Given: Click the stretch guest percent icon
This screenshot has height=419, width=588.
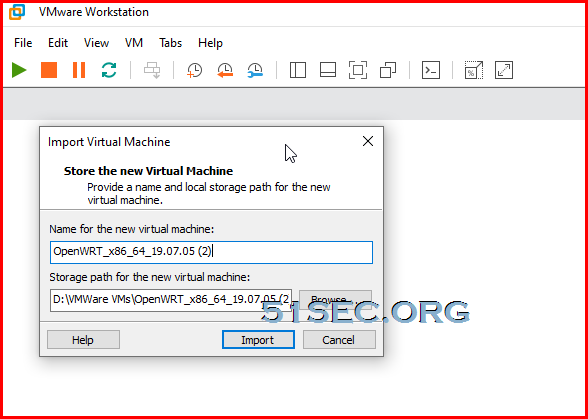Looking at the screenshot, I should (x=474, y=70).
